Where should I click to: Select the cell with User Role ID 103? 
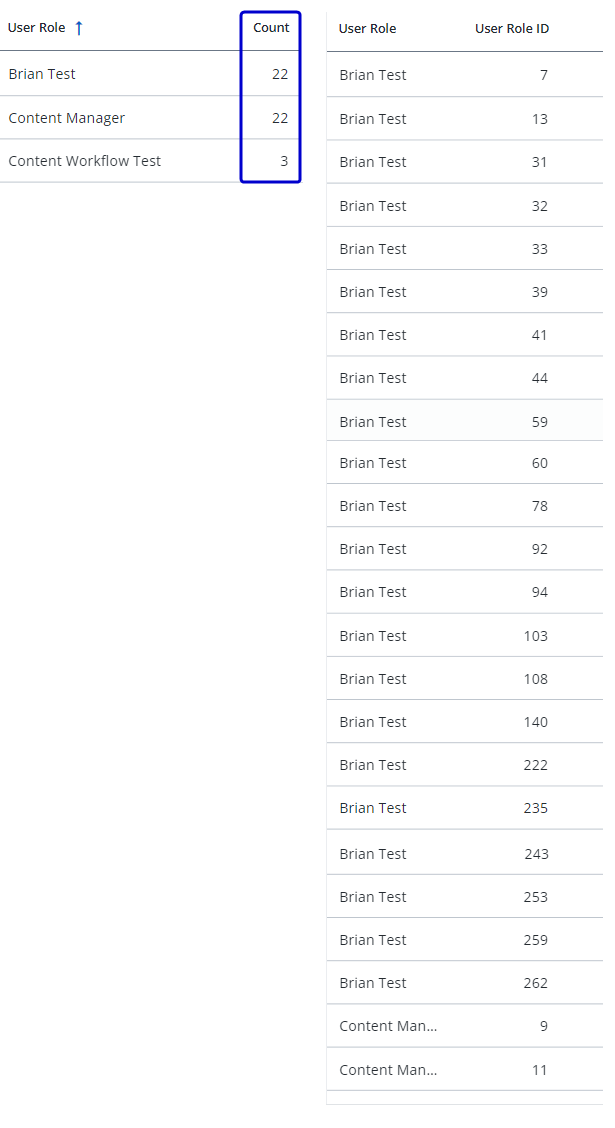[536, 636]
